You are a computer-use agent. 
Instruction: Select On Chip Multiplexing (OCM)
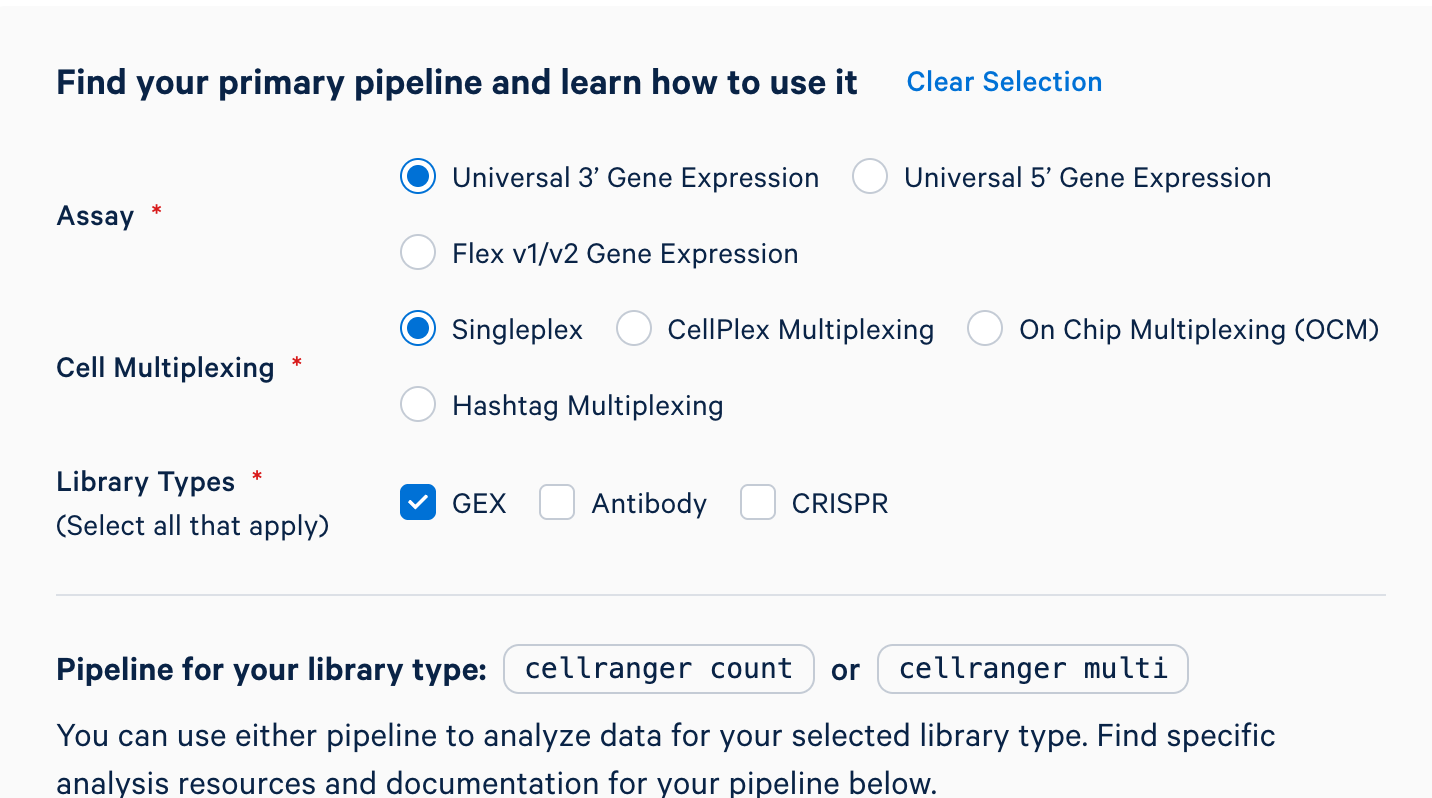[x=985, y=329]
